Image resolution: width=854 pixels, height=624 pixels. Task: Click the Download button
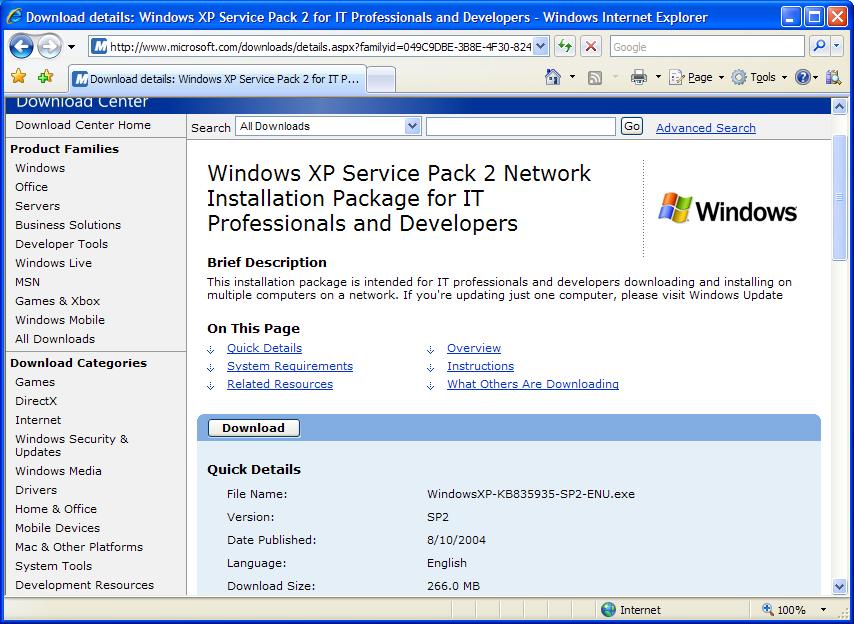254,428
